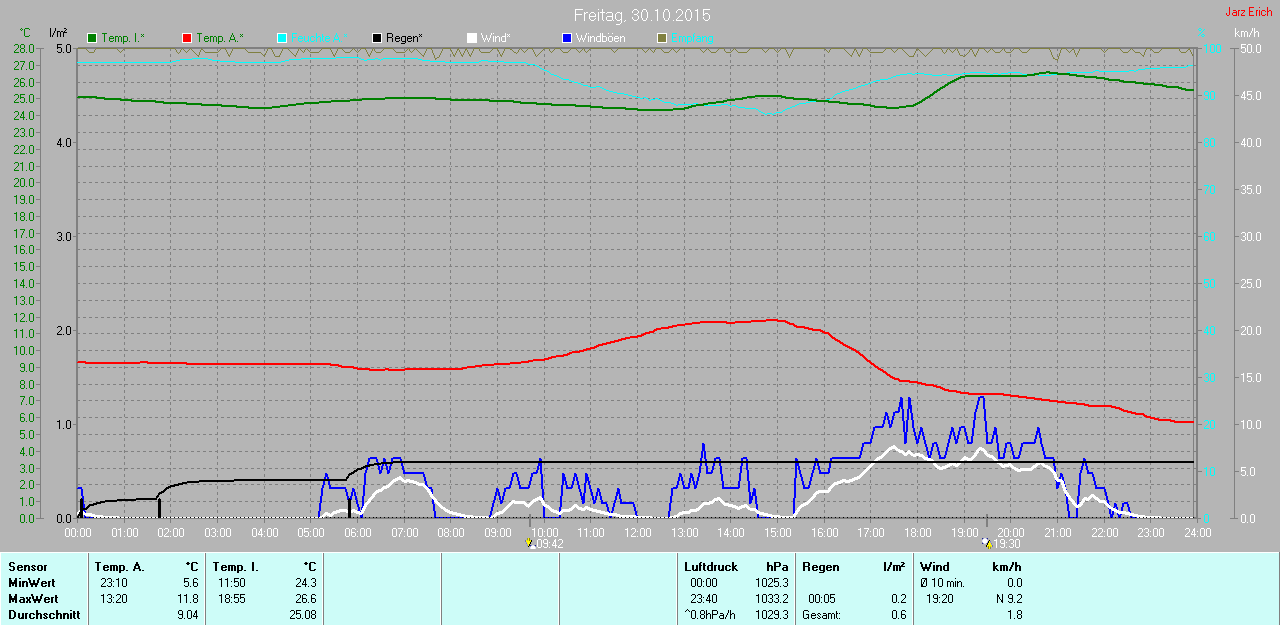Click the 06:00 time axis label

pyautogui.click(x=358, y=533)
